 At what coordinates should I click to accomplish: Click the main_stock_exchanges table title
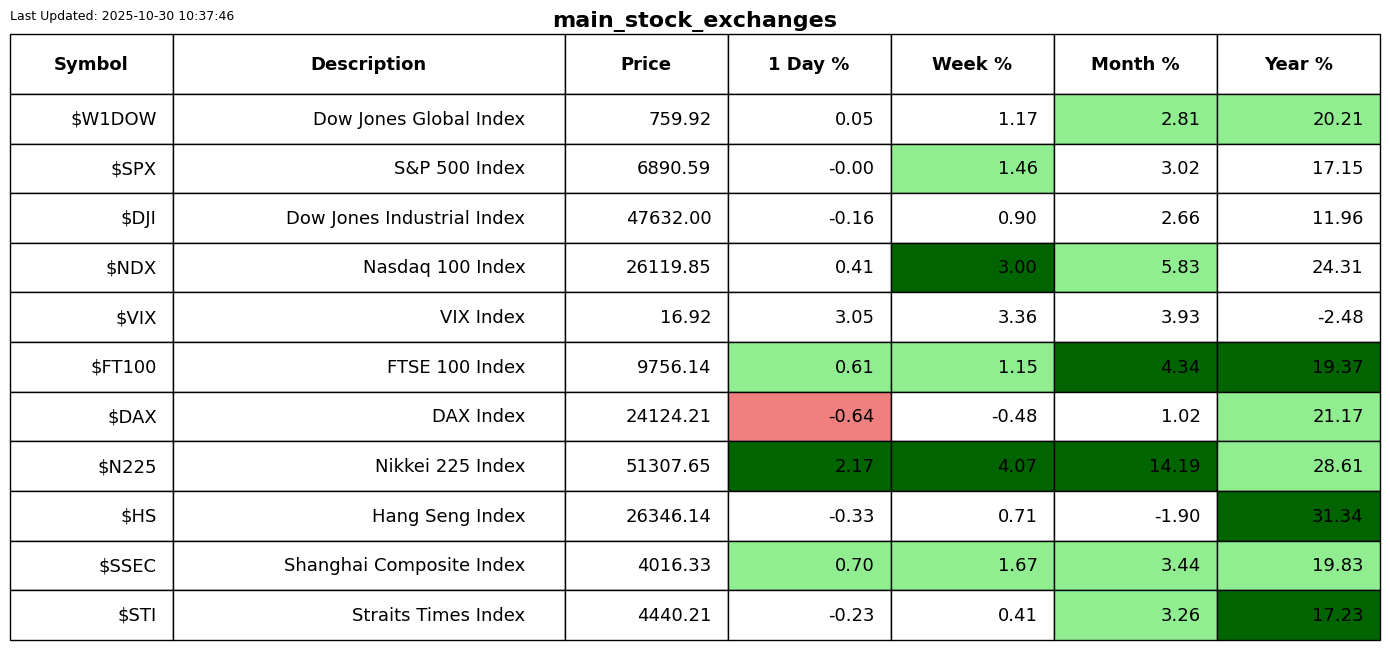point(694,20)
